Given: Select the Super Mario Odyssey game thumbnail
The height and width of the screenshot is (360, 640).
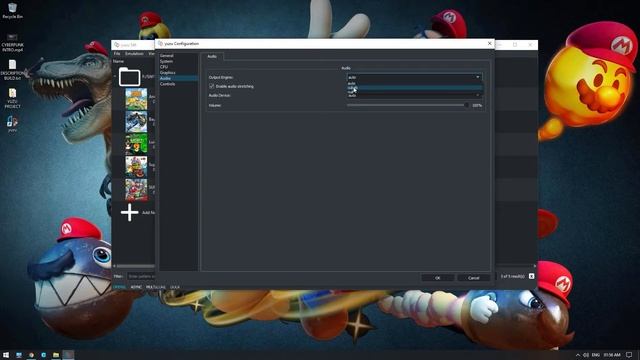Looking at the screenshot, I should (x=136, y=190).
